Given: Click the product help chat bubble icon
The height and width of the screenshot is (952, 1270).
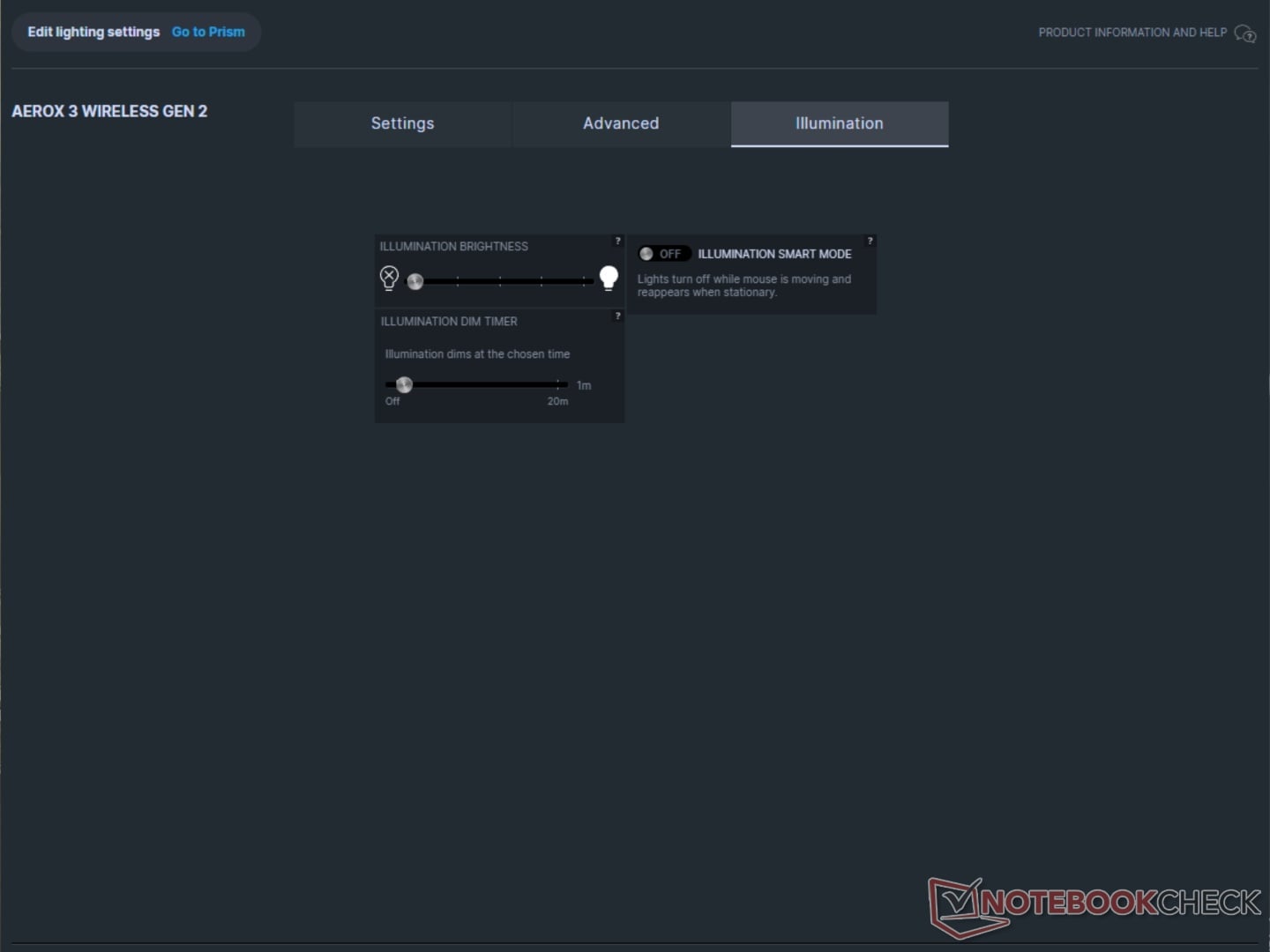Looking at the screenshot, I should [x=1244, y=33].
